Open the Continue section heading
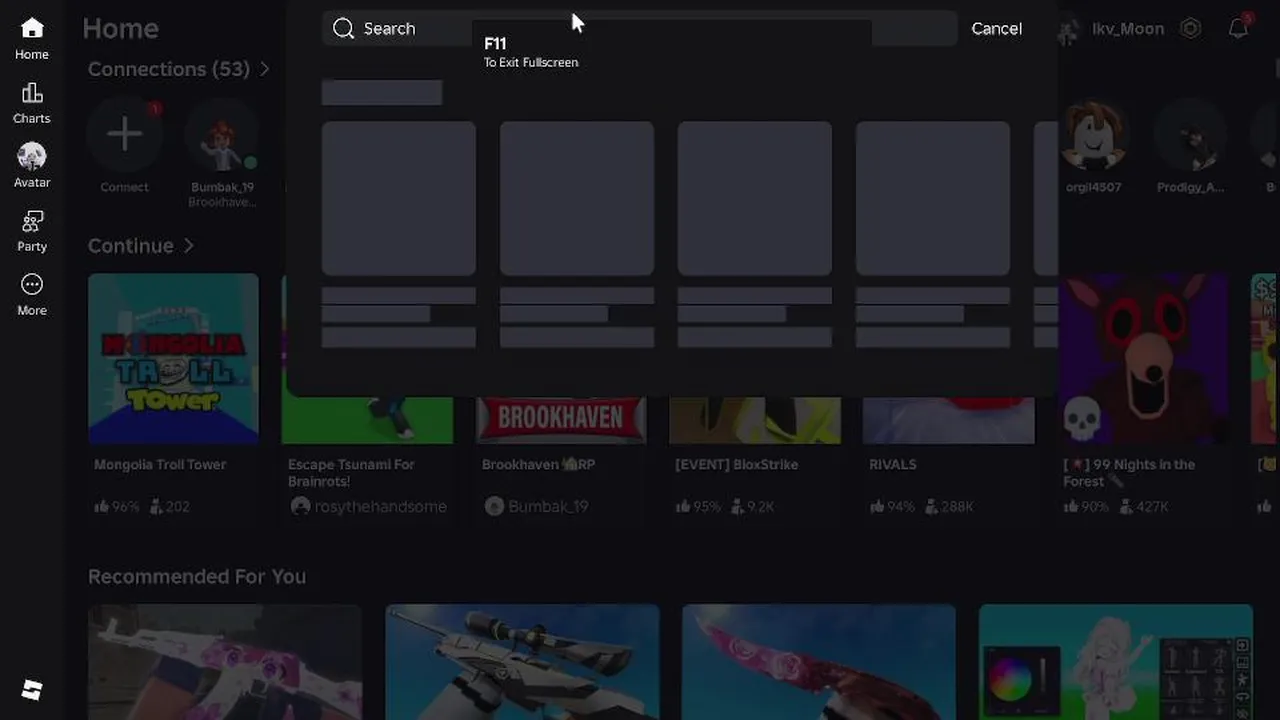This screenshot has width=1280, height=720. tap(131, 245)
